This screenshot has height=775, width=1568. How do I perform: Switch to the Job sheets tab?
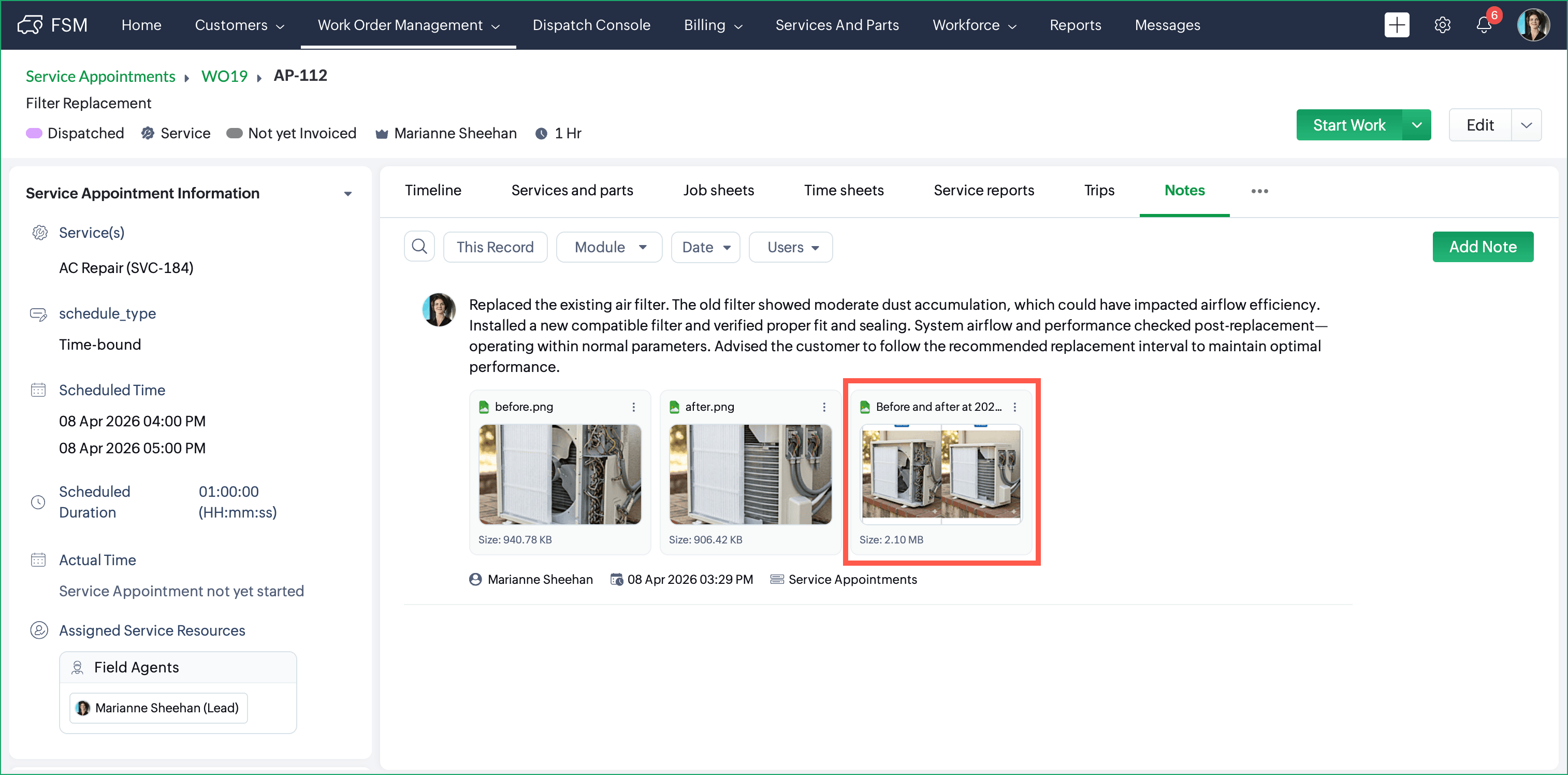[x=718, y=191]
